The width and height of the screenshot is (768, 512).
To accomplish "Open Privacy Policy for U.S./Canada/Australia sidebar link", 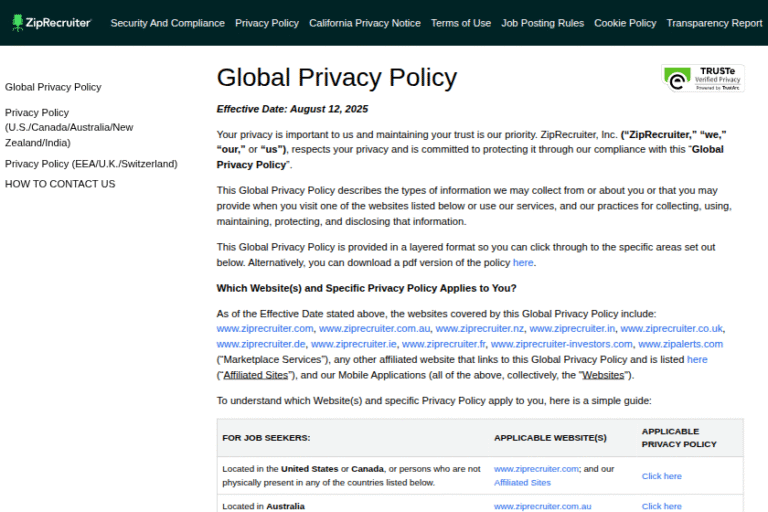I will [x=68, y=127].
